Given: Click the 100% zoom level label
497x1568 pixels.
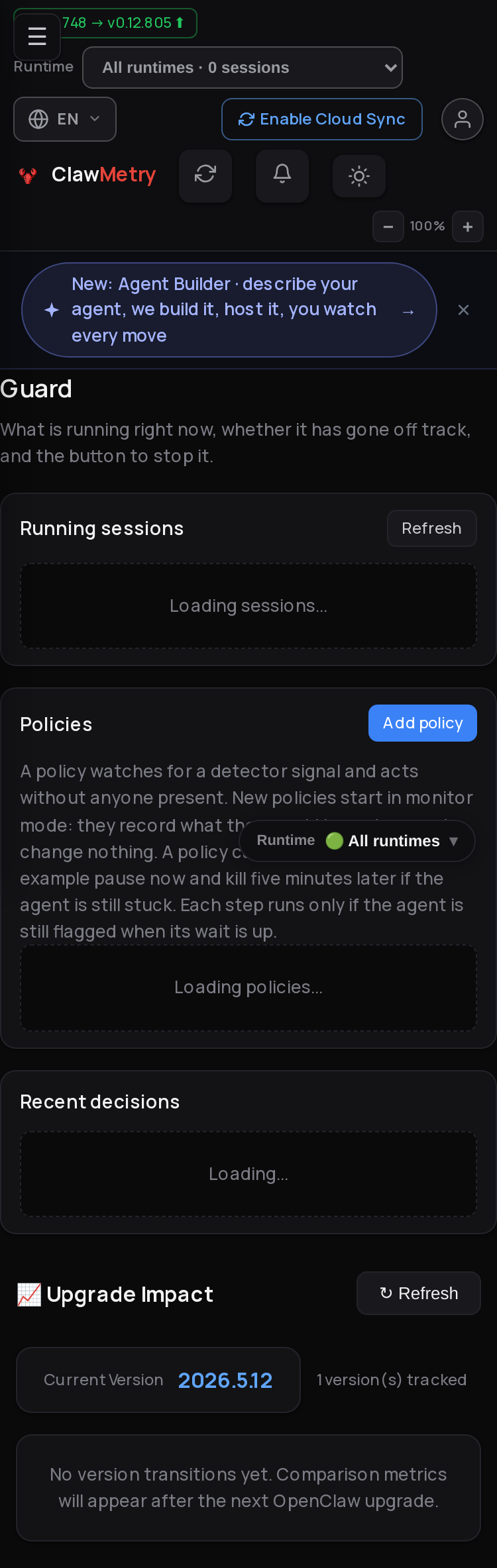Looking at the screenshot, I should pos(427,226).
